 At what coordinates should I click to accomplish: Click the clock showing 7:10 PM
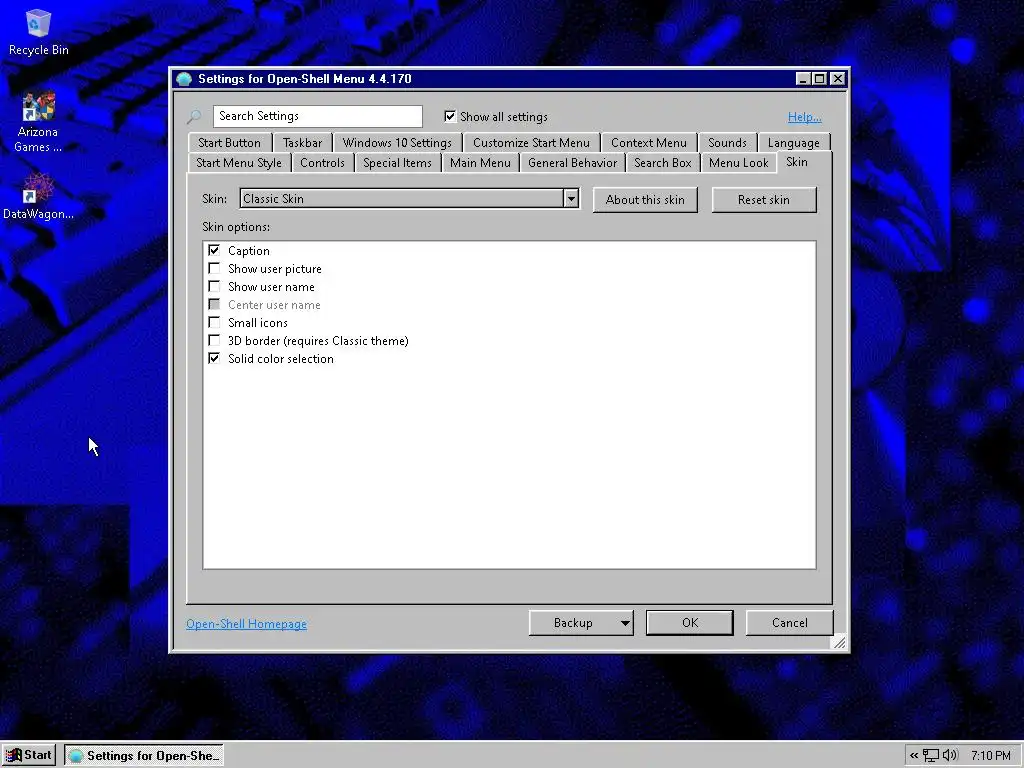pos(991,756)
